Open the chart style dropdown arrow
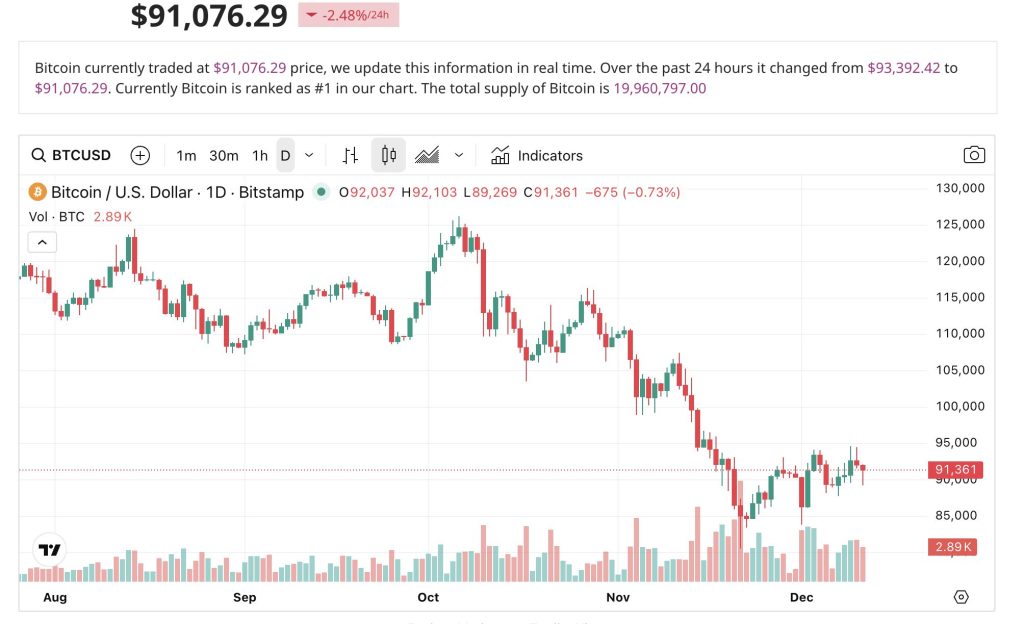Image resolution: width=1024 pixels, height=624 pixels. coord(459,155)
